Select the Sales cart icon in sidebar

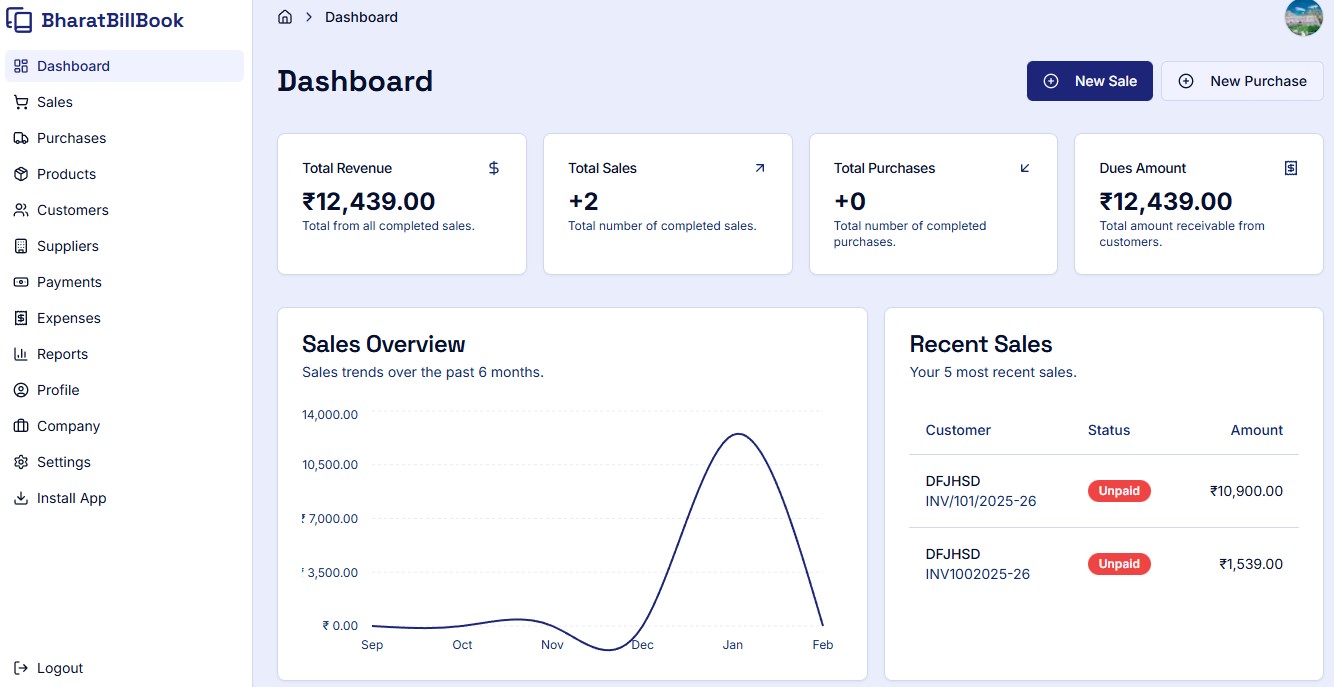pyautogui.click(x=20, y=101)
